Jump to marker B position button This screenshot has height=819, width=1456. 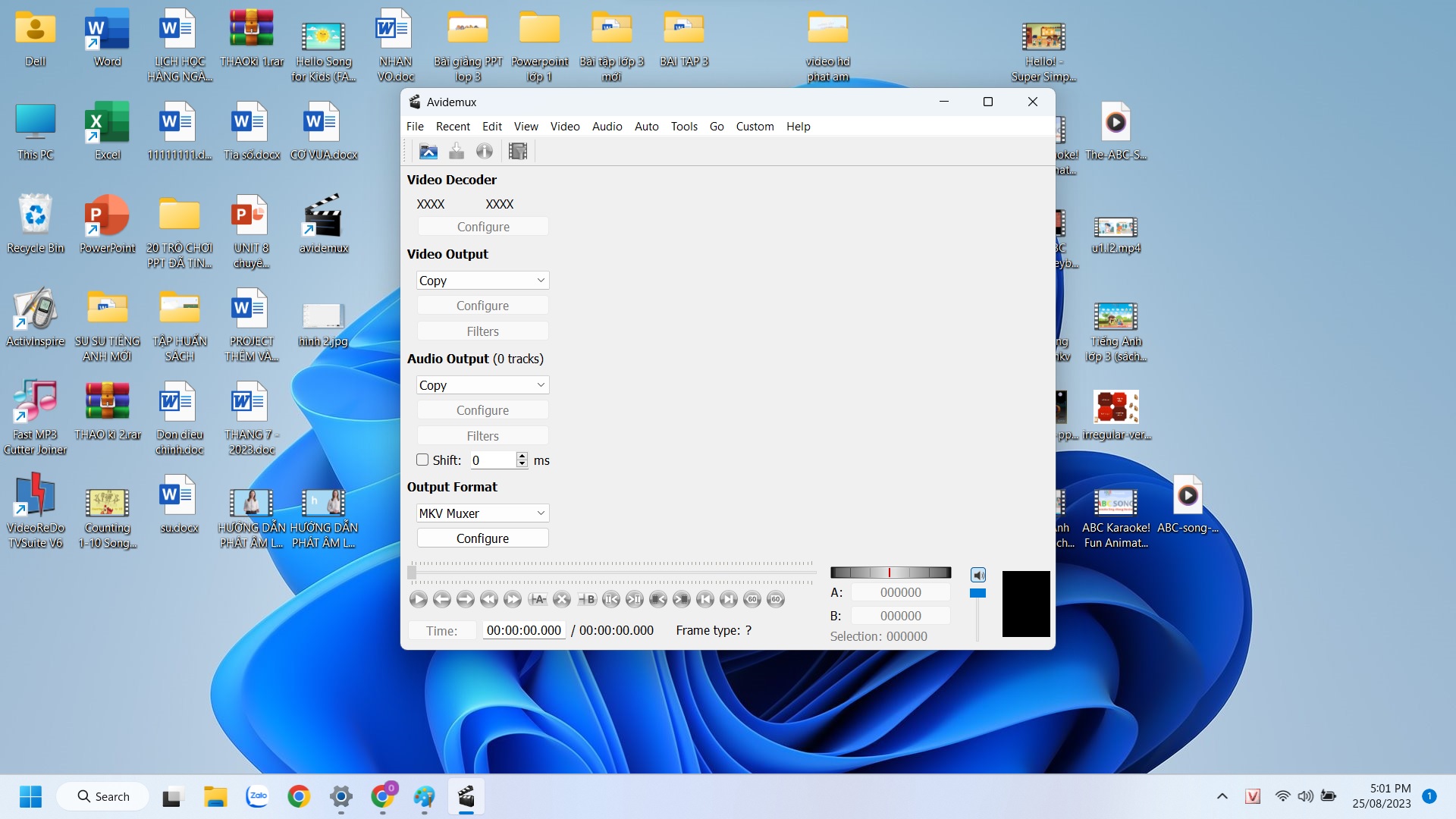(x=634, y=599)
